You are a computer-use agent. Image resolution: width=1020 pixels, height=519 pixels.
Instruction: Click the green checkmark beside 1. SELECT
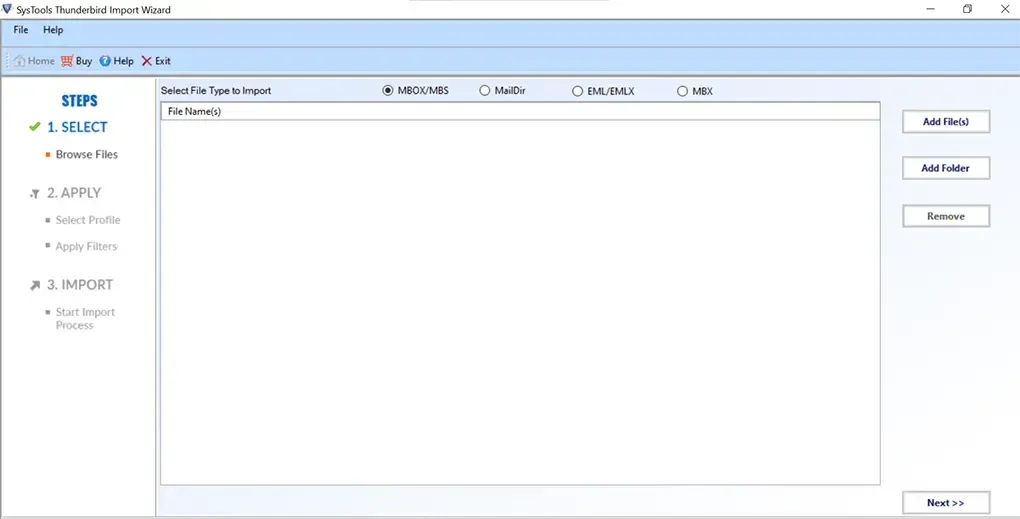(35, 127)
